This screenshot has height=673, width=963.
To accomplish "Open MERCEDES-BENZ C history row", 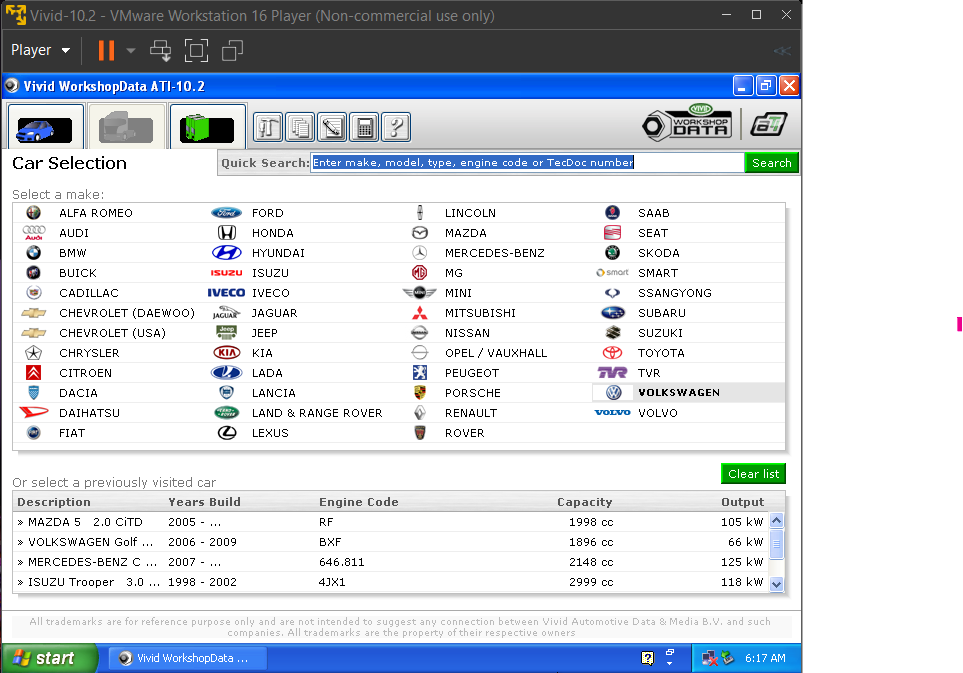I will tap(391, 562).
